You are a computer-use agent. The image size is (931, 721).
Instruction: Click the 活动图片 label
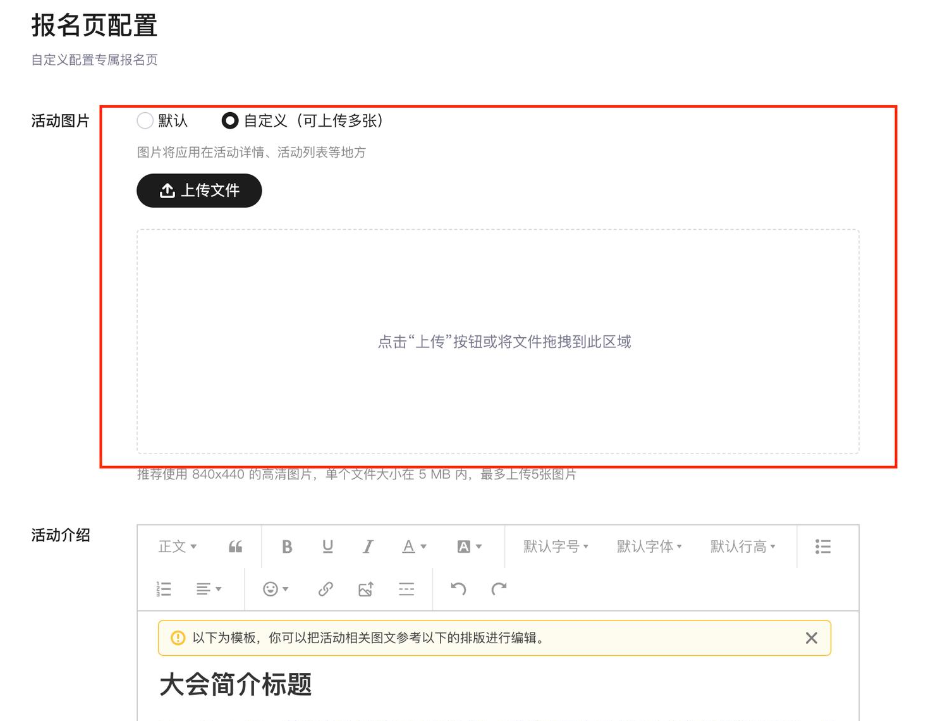tap(60, 121)
